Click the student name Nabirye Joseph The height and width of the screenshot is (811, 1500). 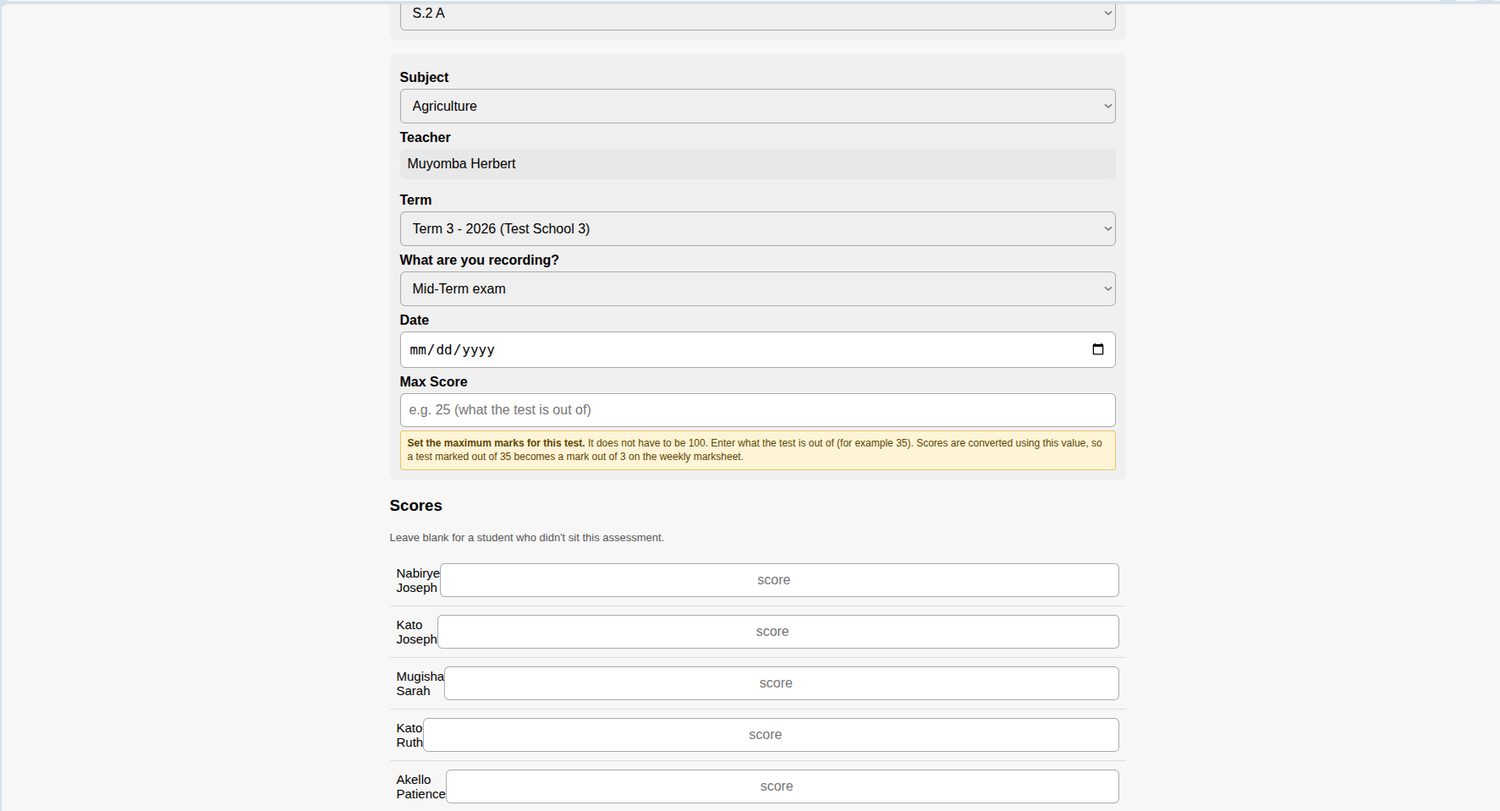(418, 580)
